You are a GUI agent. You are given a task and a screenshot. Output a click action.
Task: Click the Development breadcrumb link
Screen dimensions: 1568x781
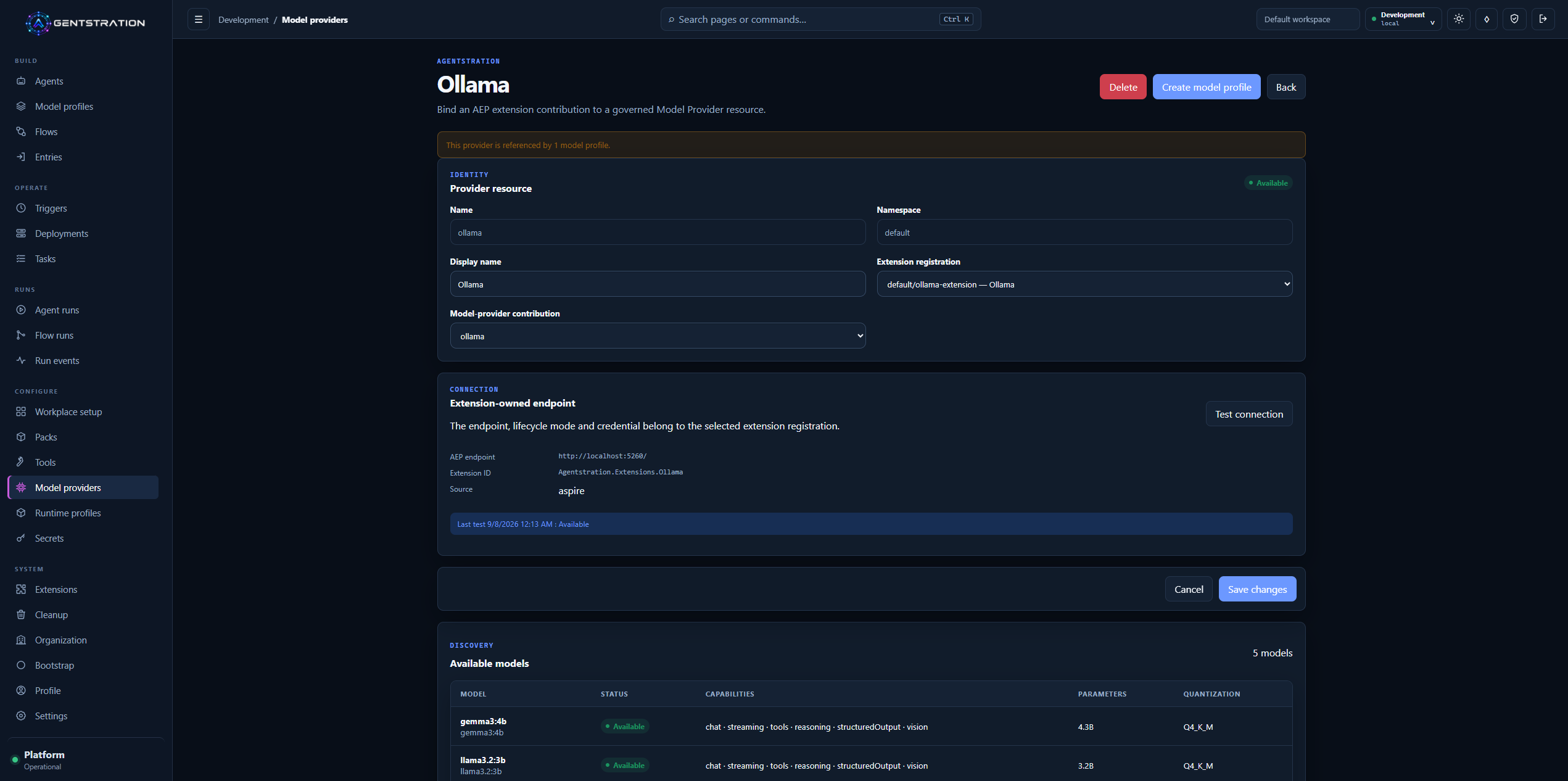point(243,20)
